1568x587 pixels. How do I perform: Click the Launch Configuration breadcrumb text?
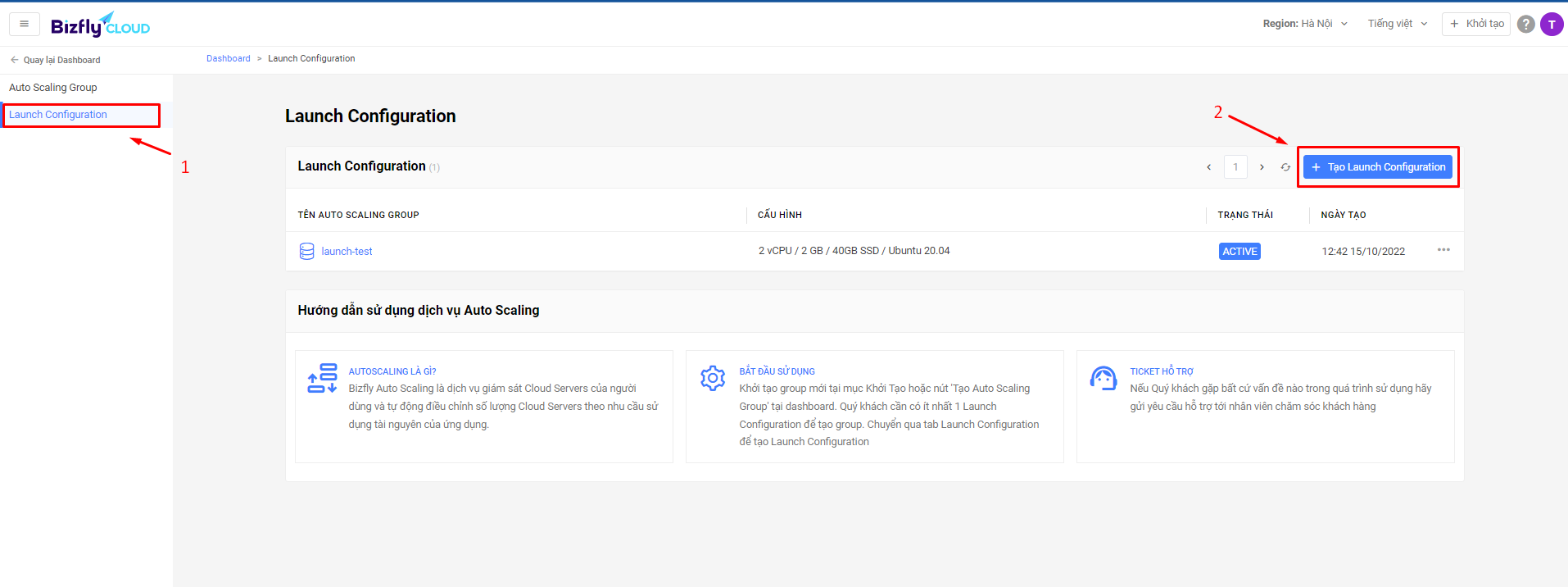coord(311,59)
